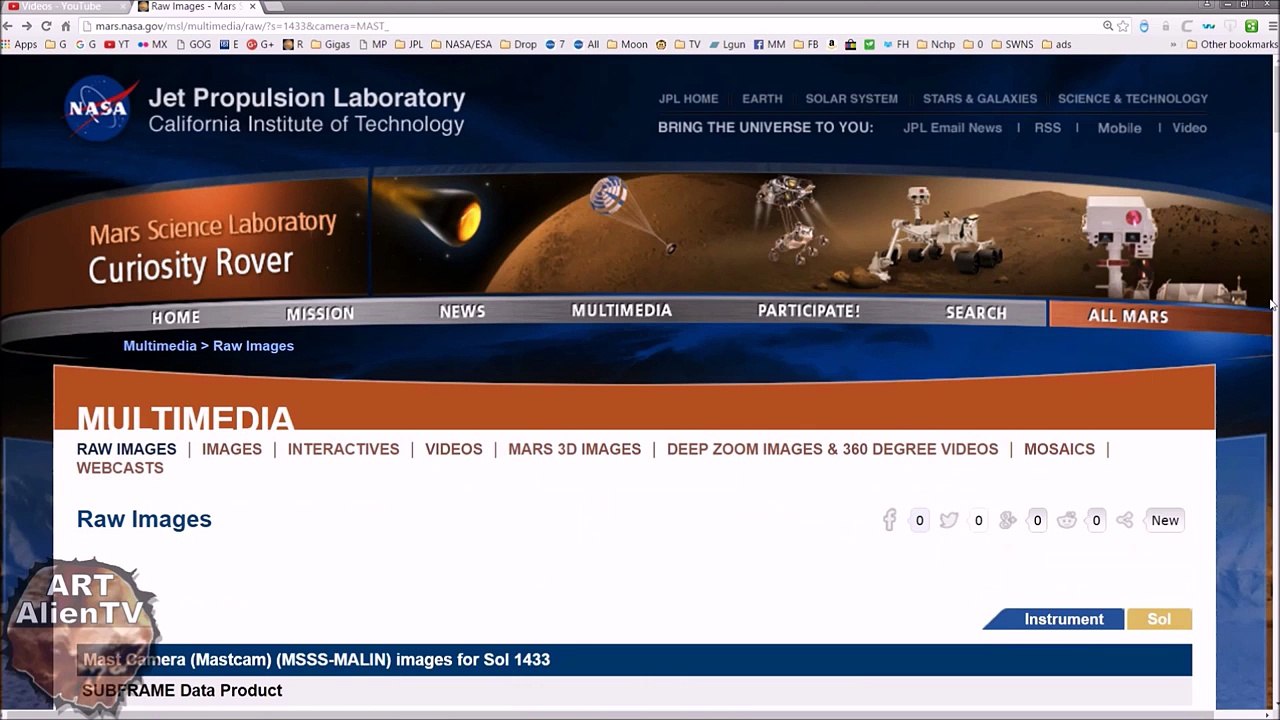Share page on Twitter
Viewport: 1280px width, 720px height.
(x=949, y=520)
